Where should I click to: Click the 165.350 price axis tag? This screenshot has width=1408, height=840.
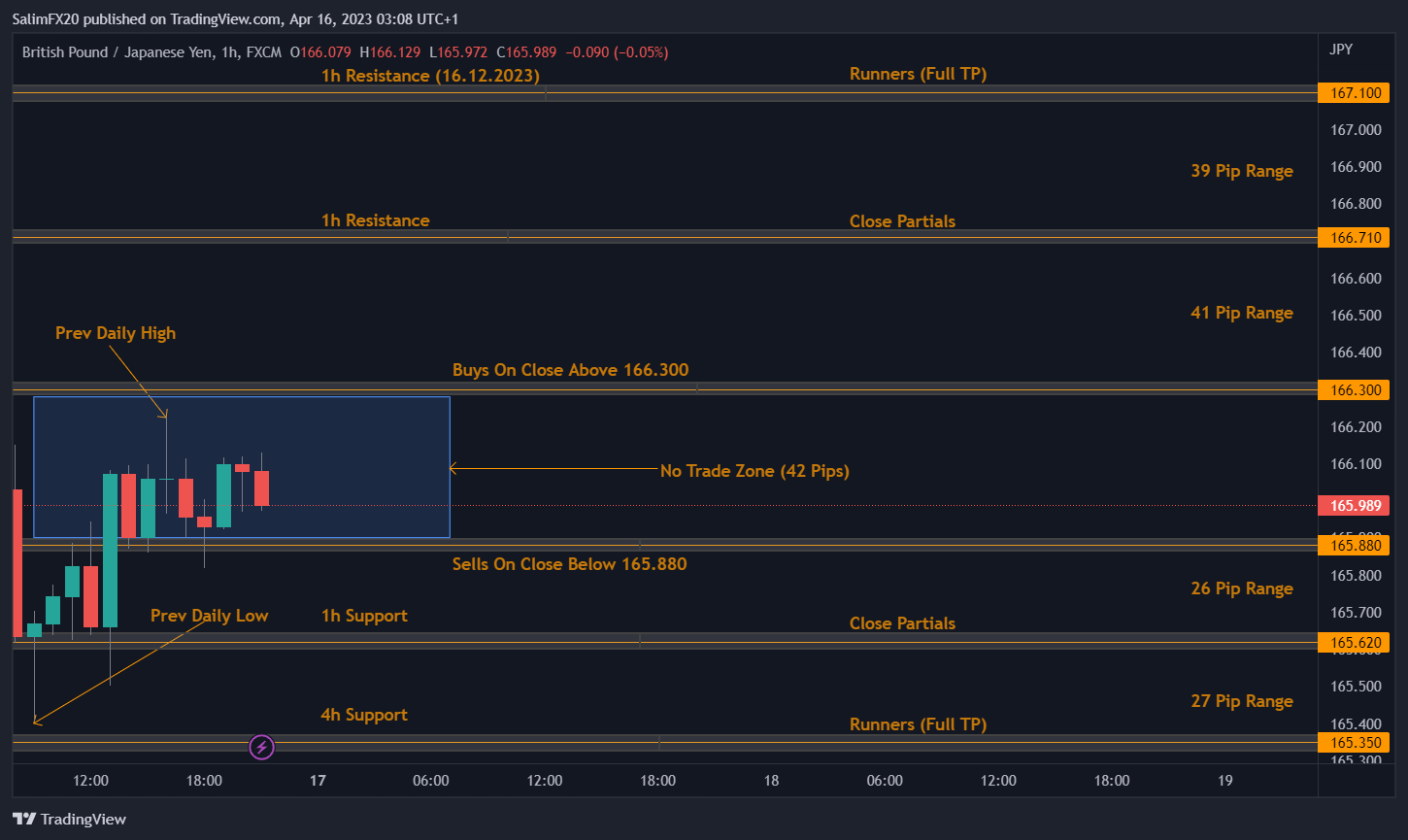[1354, 743]
